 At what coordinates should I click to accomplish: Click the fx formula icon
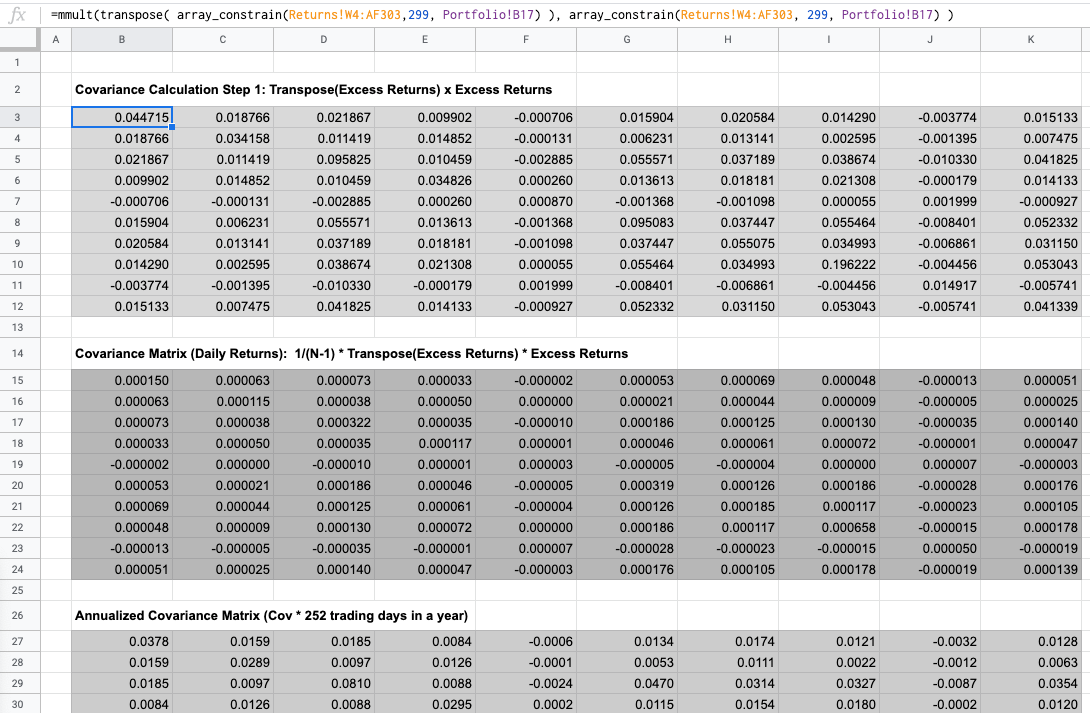[17, 15]
